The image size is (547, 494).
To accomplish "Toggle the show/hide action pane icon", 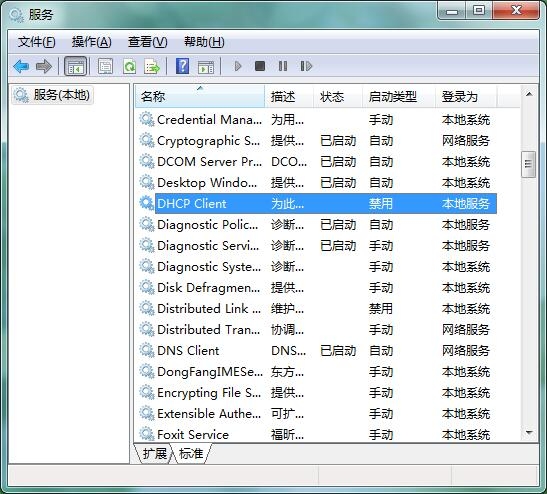I will click(x=206, y=67).
